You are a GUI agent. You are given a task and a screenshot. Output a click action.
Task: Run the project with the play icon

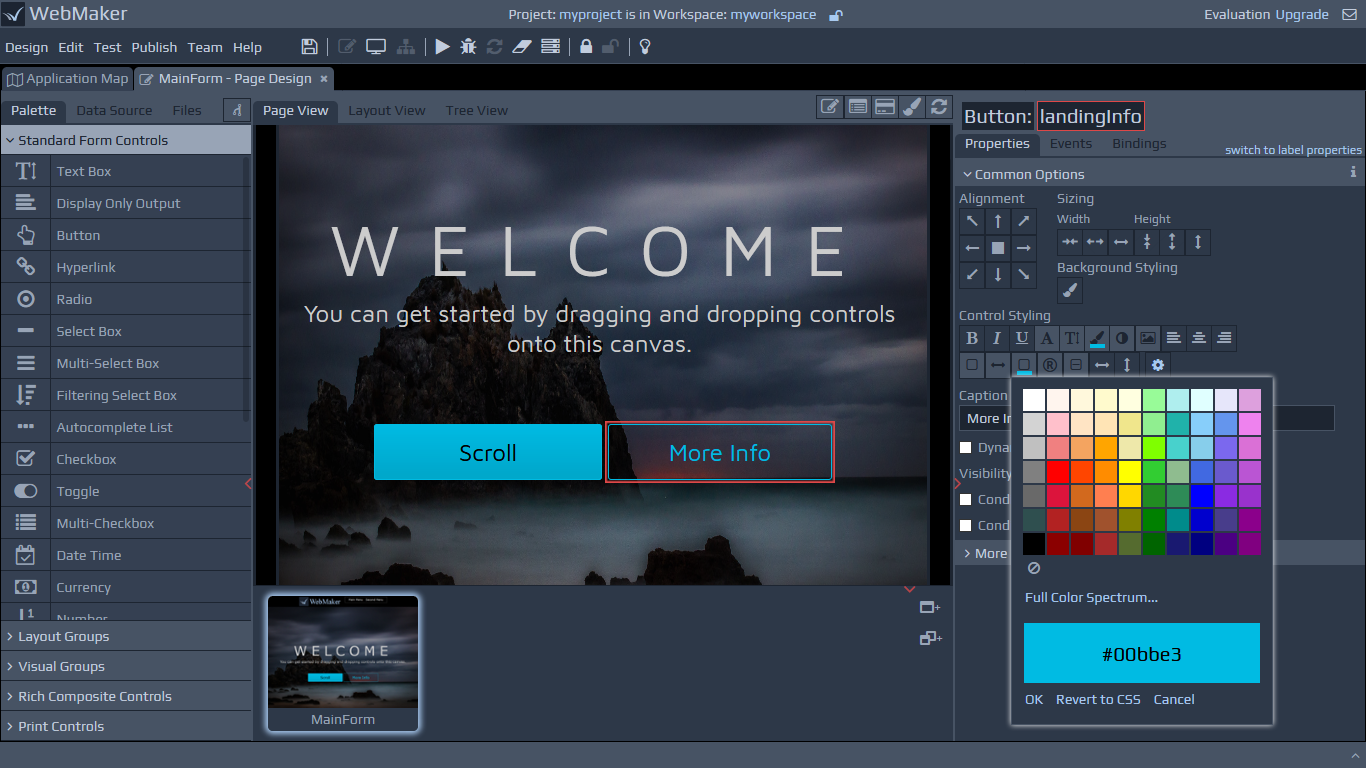(442, 47)
